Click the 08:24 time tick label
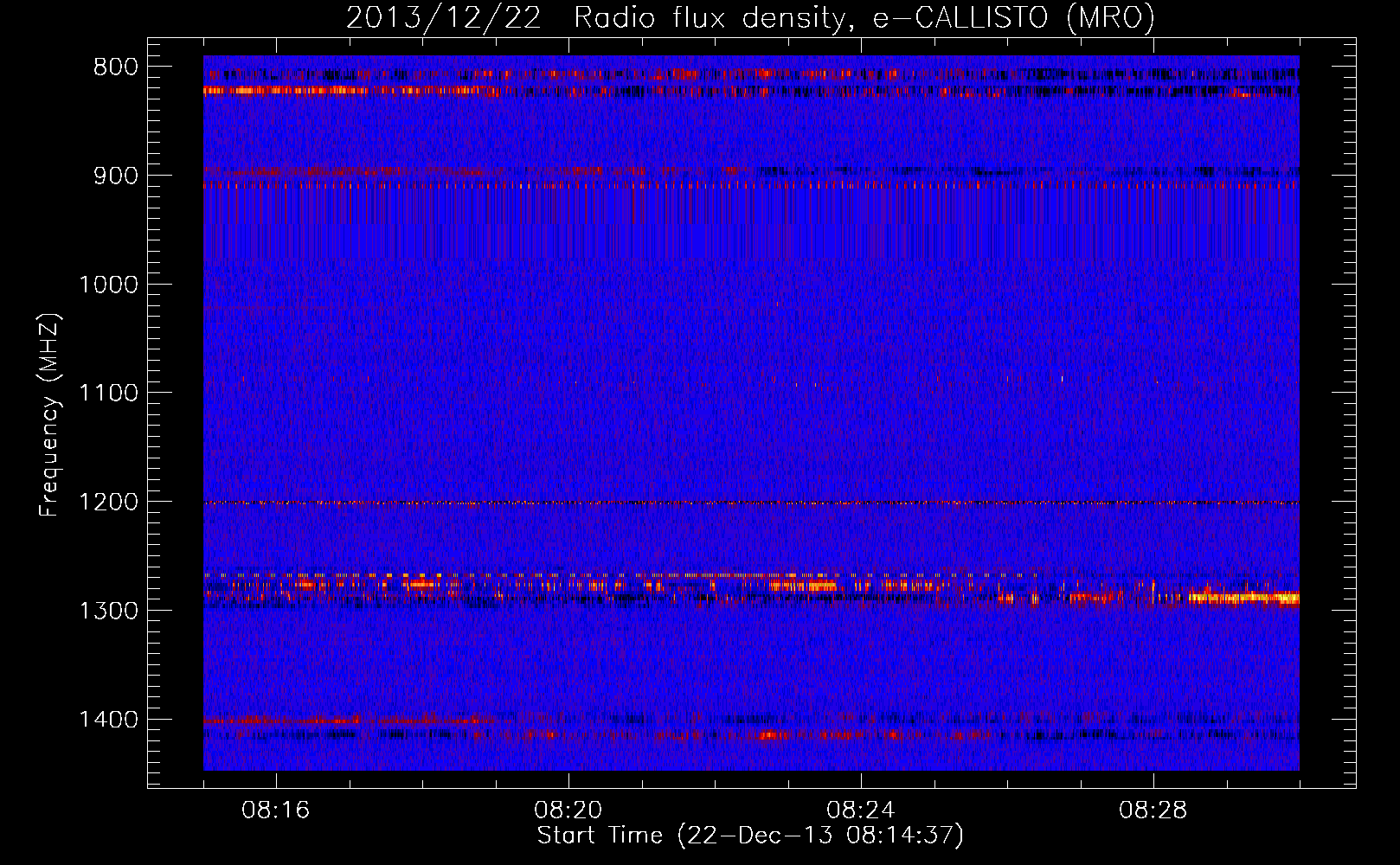This screenshot has width=1400, height=865. coord(861,811)
